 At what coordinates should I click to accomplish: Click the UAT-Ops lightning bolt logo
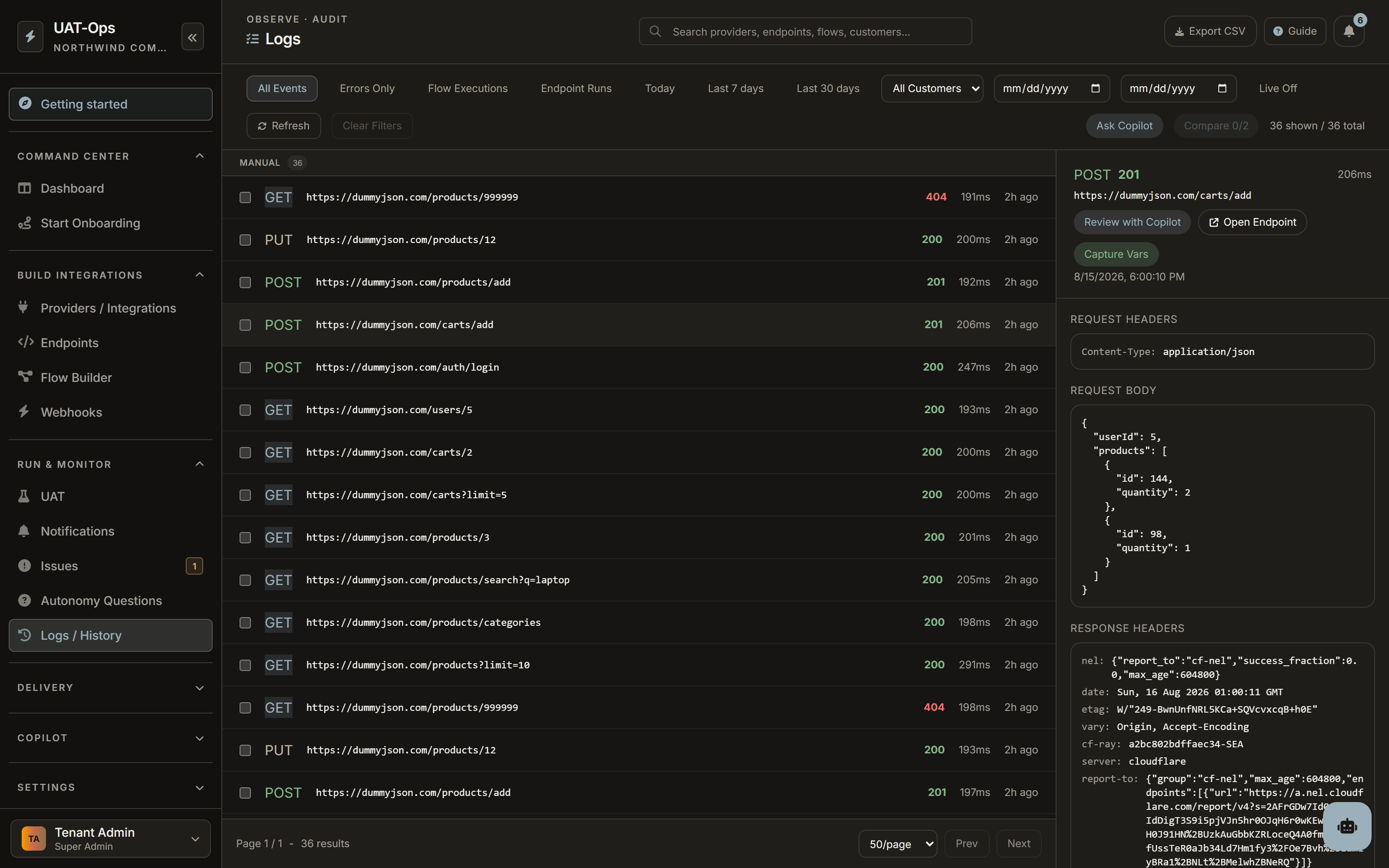(30, 37)
